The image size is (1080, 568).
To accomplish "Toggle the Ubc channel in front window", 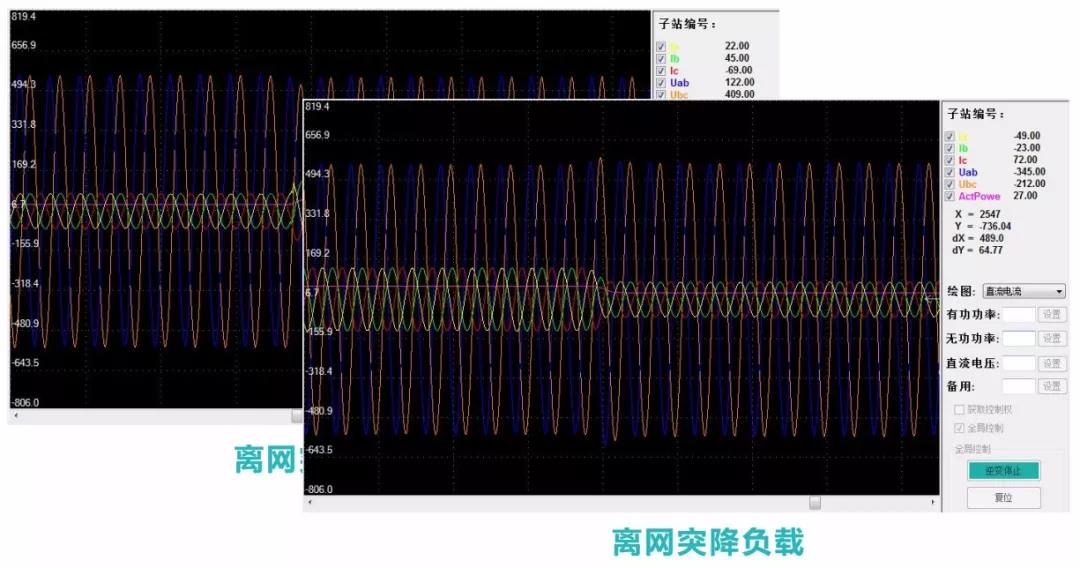I will (x=950, y=184).
